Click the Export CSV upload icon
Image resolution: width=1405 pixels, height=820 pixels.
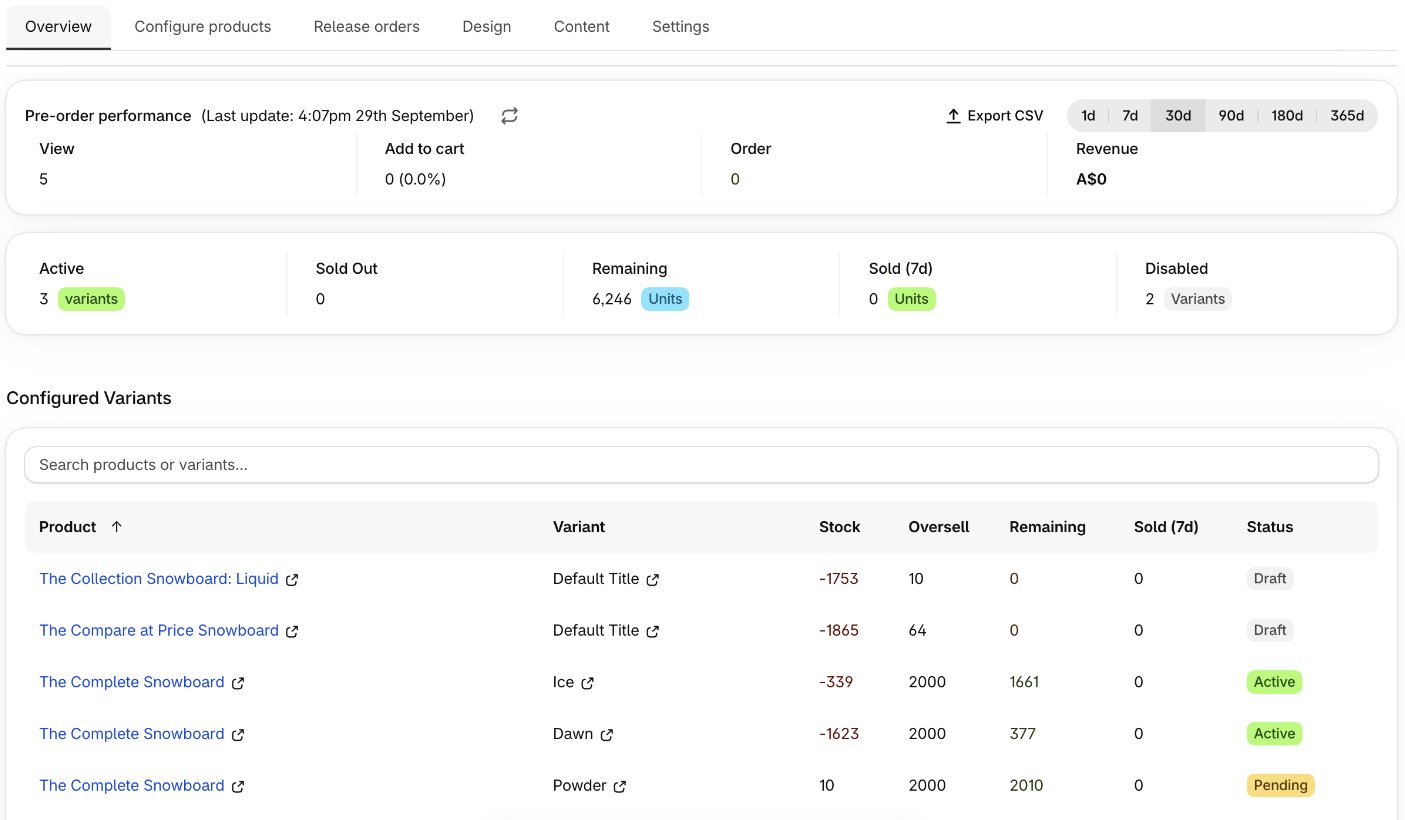pyautogui.click(x=953, y=116)
